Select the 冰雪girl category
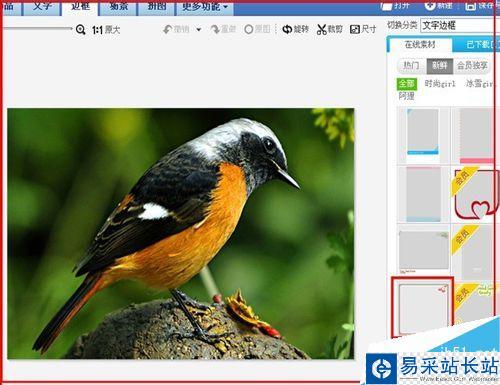 480,84
